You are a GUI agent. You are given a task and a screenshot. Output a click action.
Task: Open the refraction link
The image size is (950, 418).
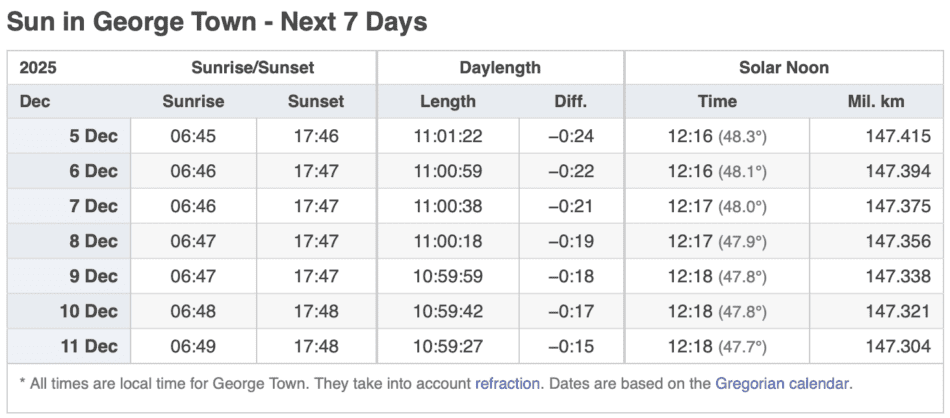coord(508,382)
